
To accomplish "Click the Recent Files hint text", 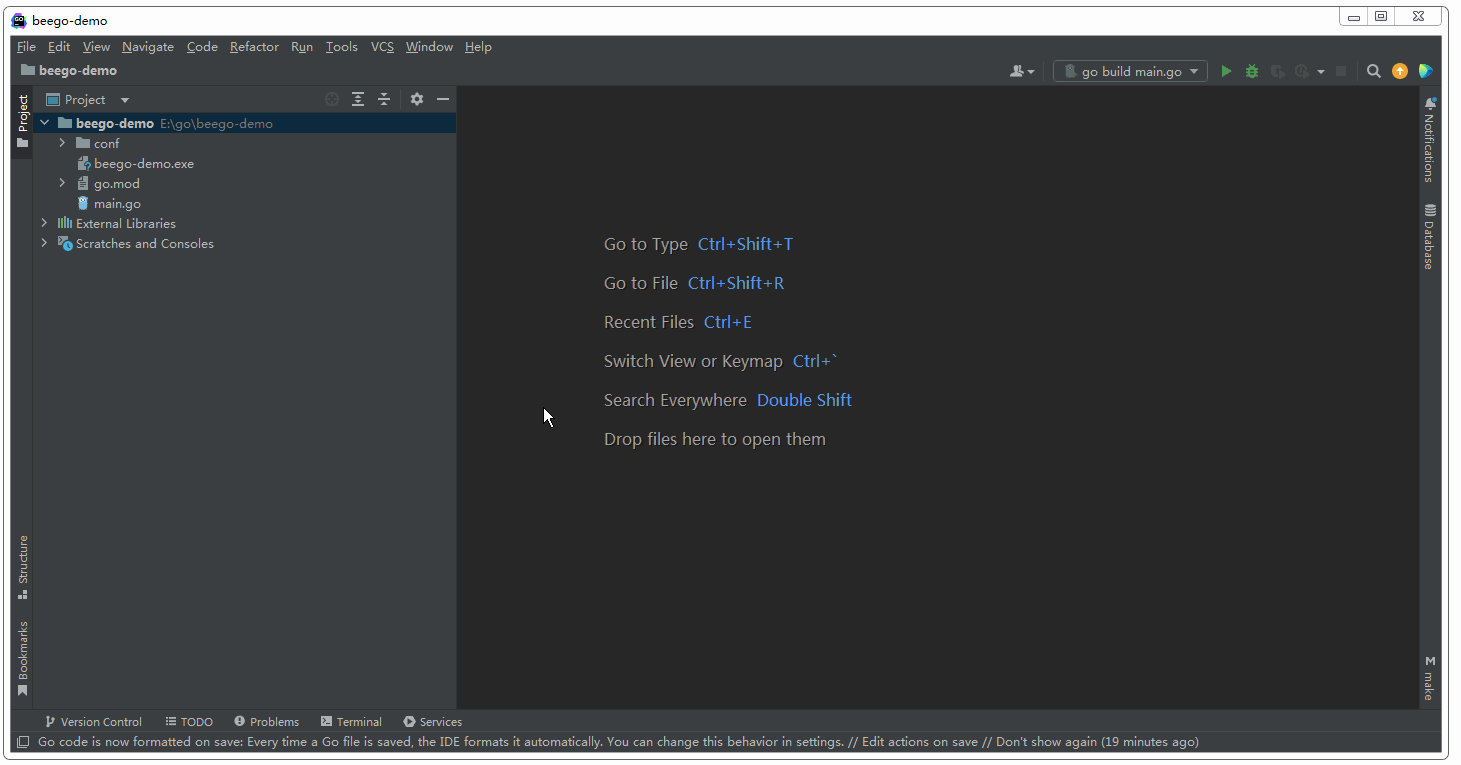I will 649,322.
